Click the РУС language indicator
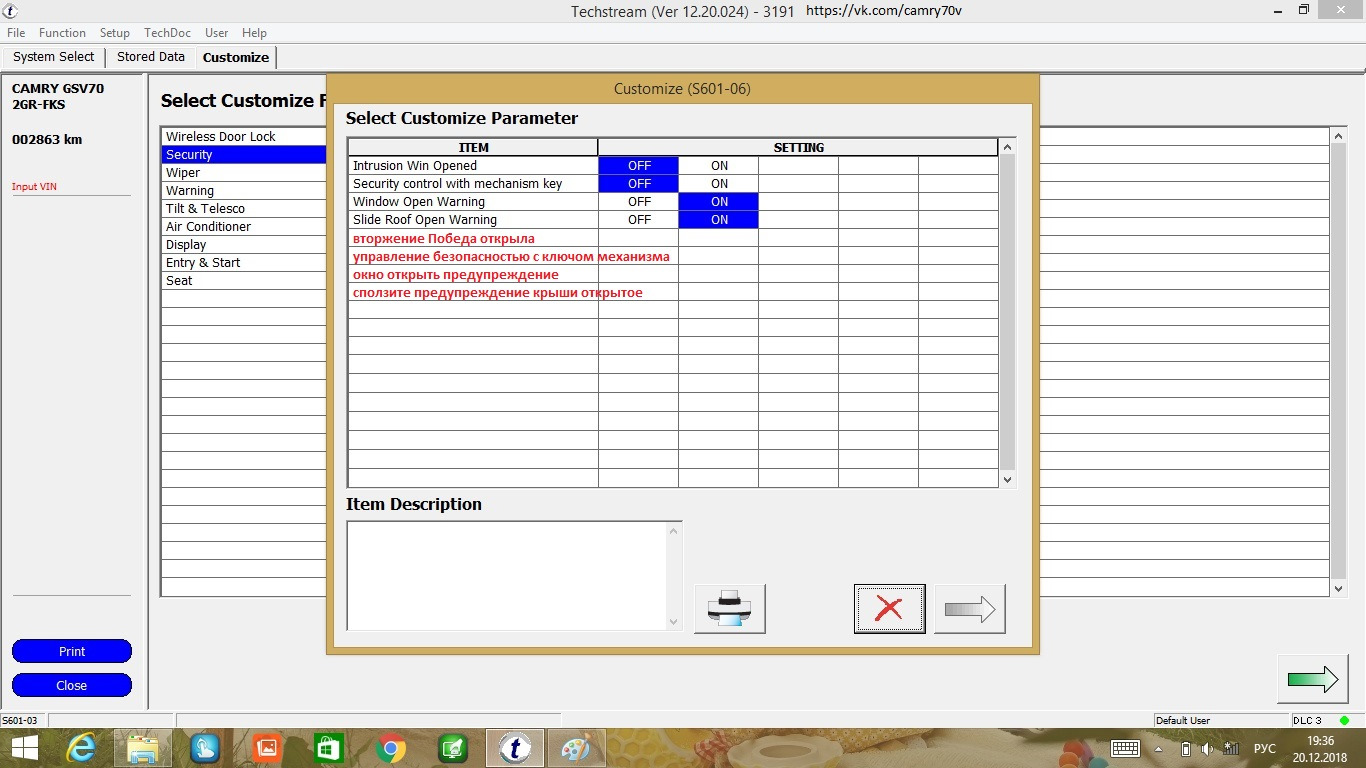 coord(1265,748)
